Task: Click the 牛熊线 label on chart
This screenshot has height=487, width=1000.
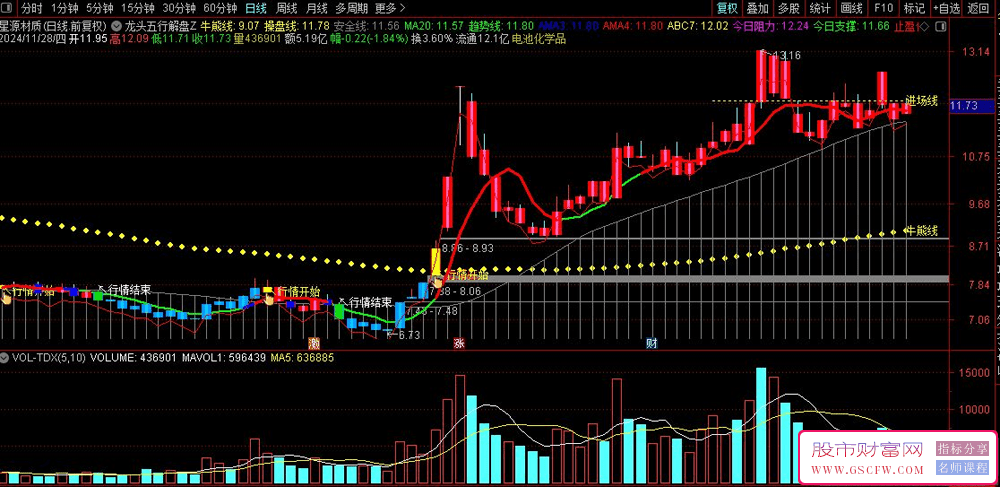Action: (x=922, y=230)
